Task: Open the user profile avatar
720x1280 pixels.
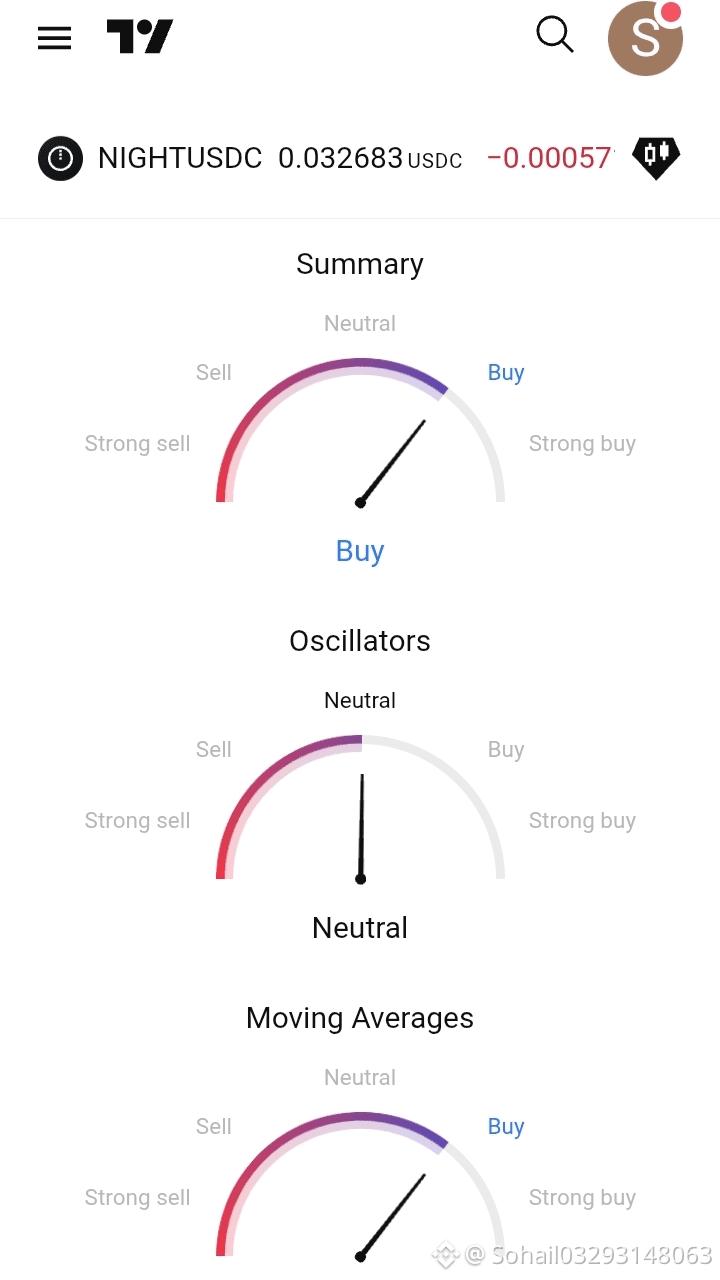Action: tap(645, 39)
